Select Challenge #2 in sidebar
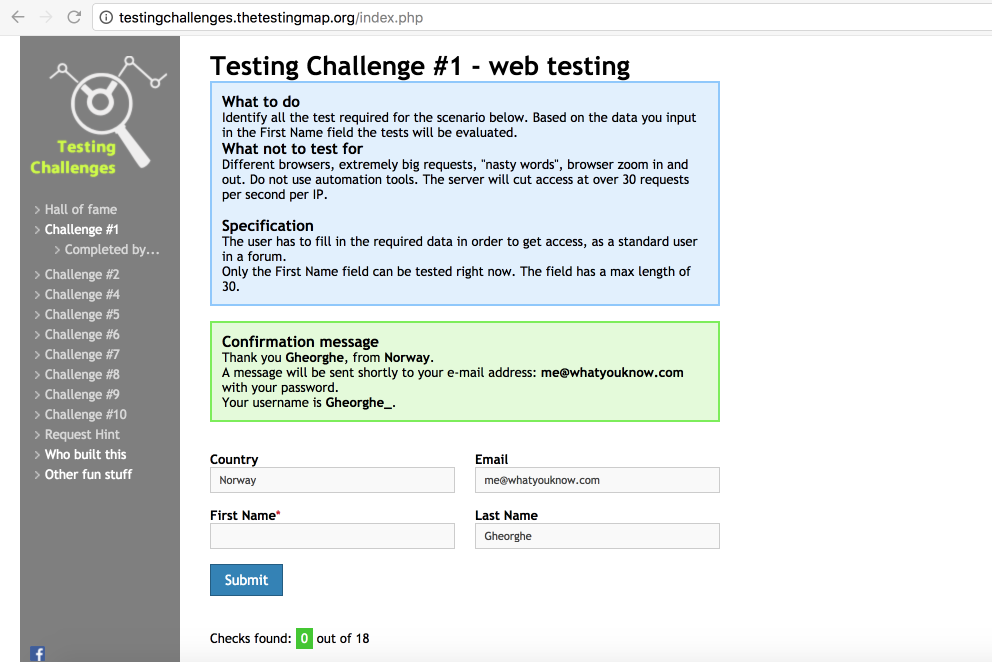The width and height of the screenshot is (992, 662). 82,274
